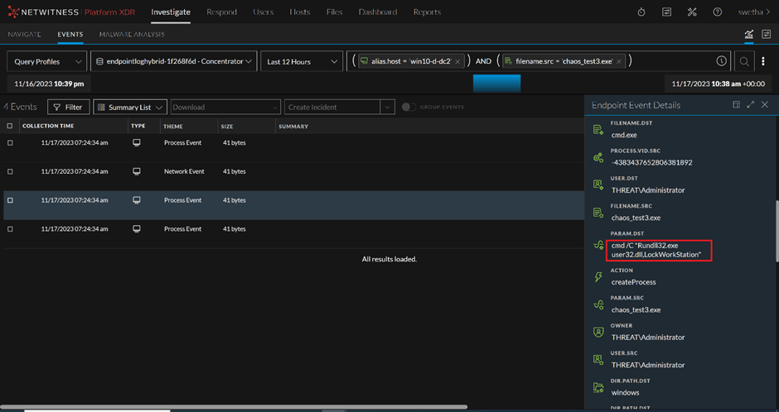Run query with the magnifier search icon

tap(744, 61)
